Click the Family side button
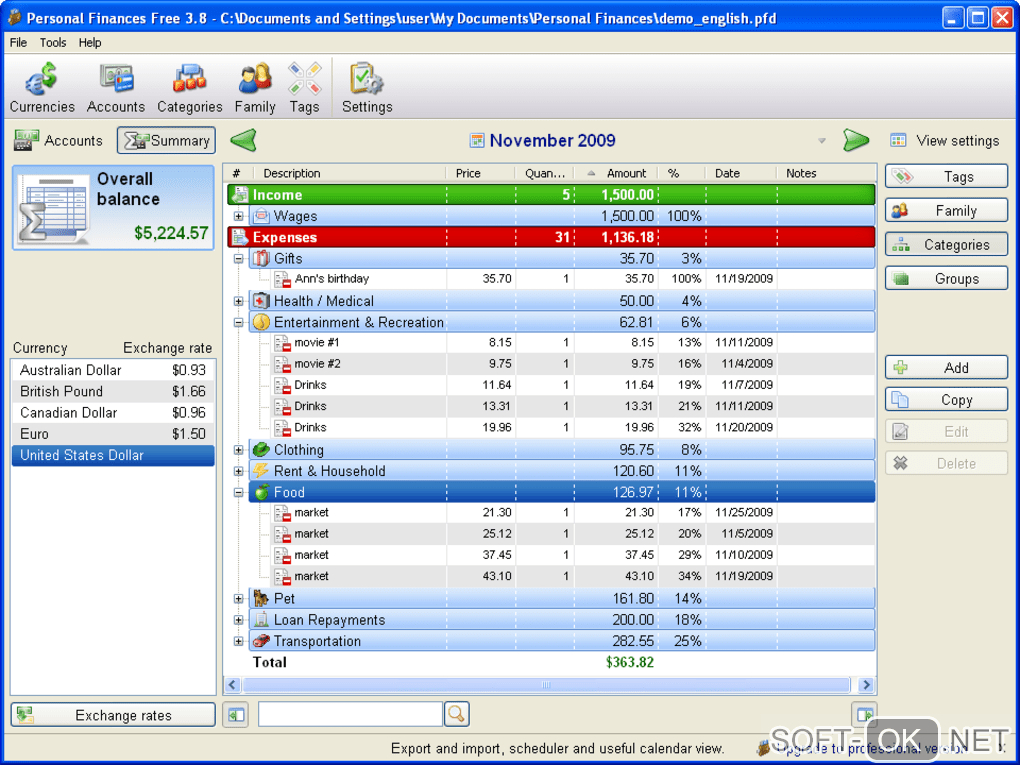The image size is (1020, 765). pos(946,210)
